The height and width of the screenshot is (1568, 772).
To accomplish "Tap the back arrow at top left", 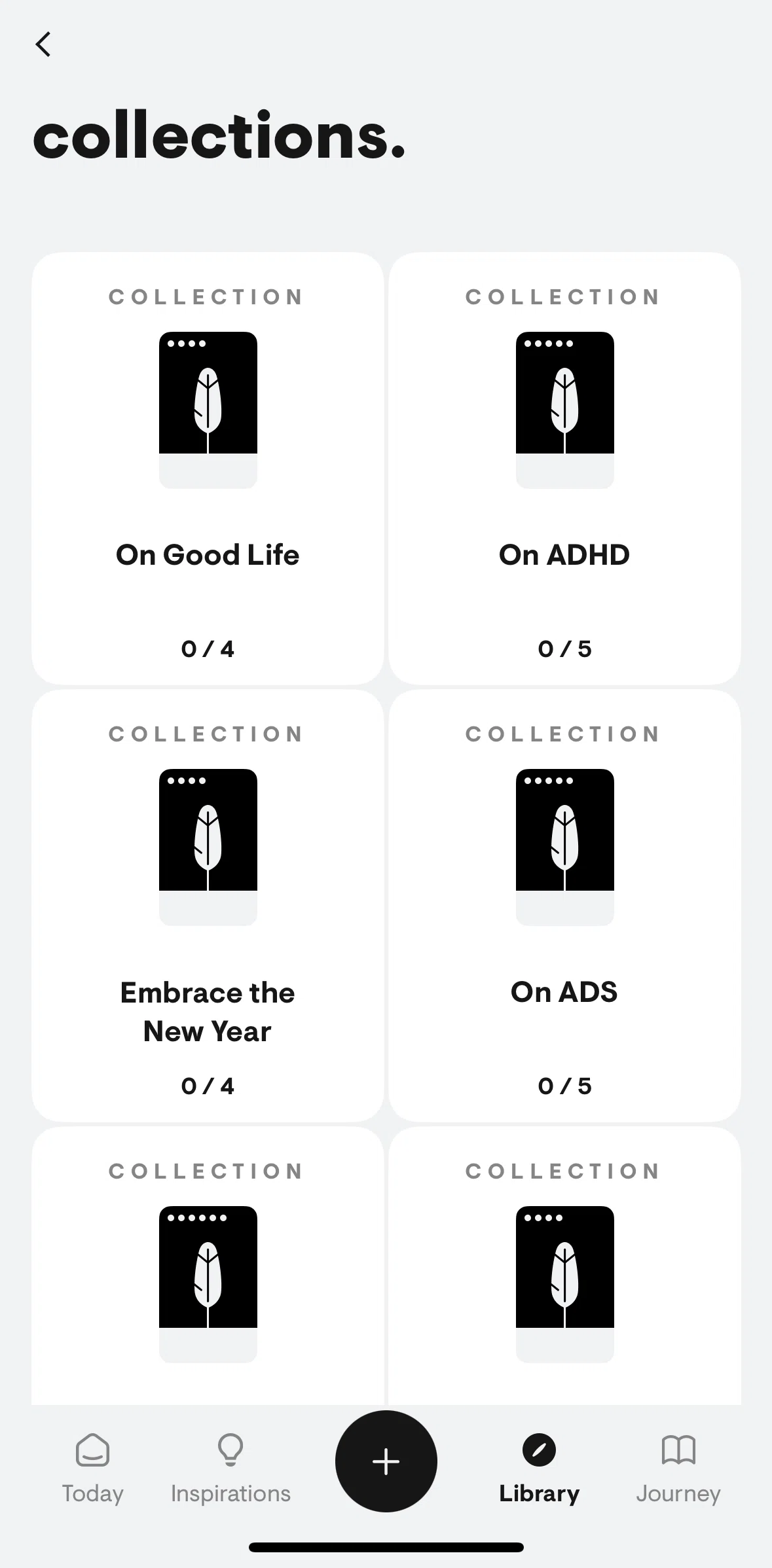I will click(x=43, y=45).
